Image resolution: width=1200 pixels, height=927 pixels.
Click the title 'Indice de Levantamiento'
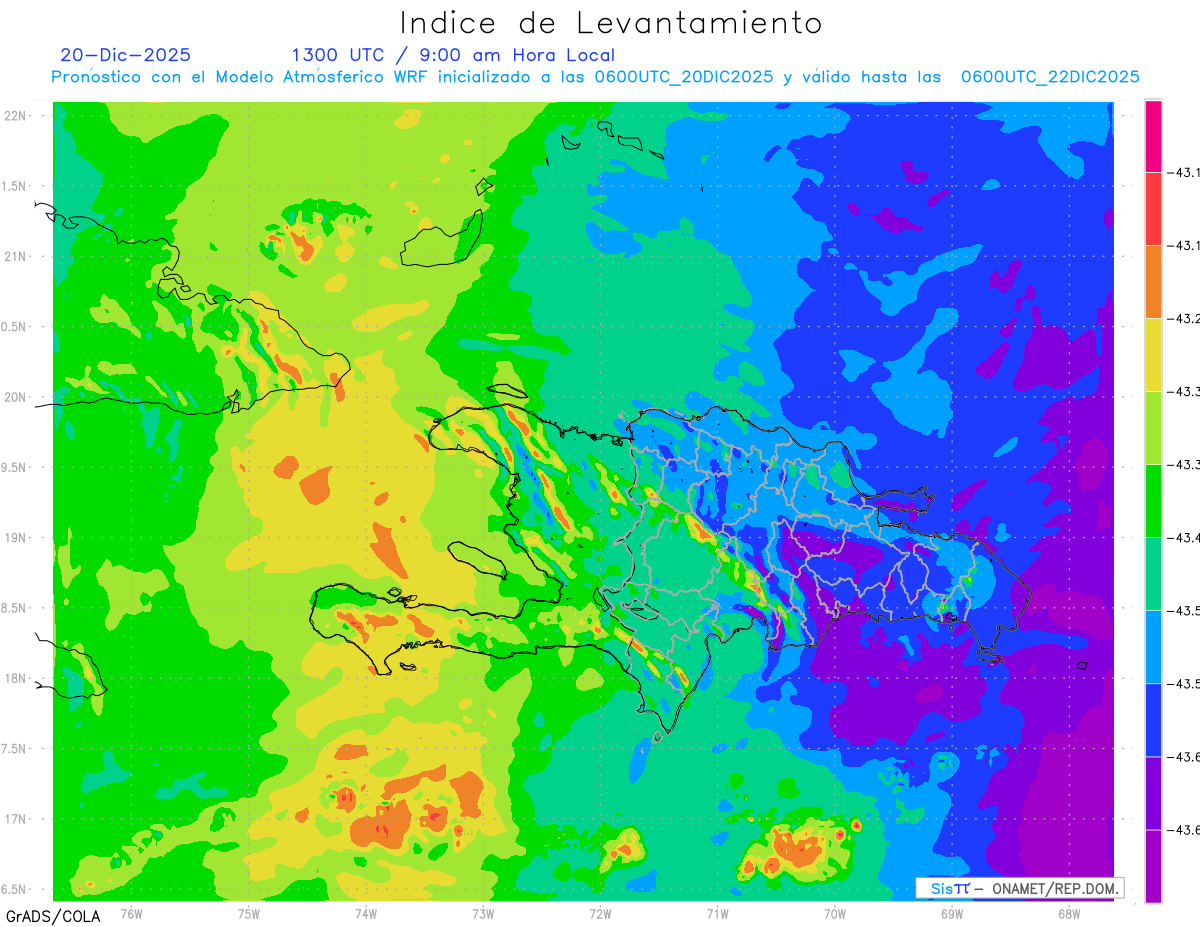611,22
